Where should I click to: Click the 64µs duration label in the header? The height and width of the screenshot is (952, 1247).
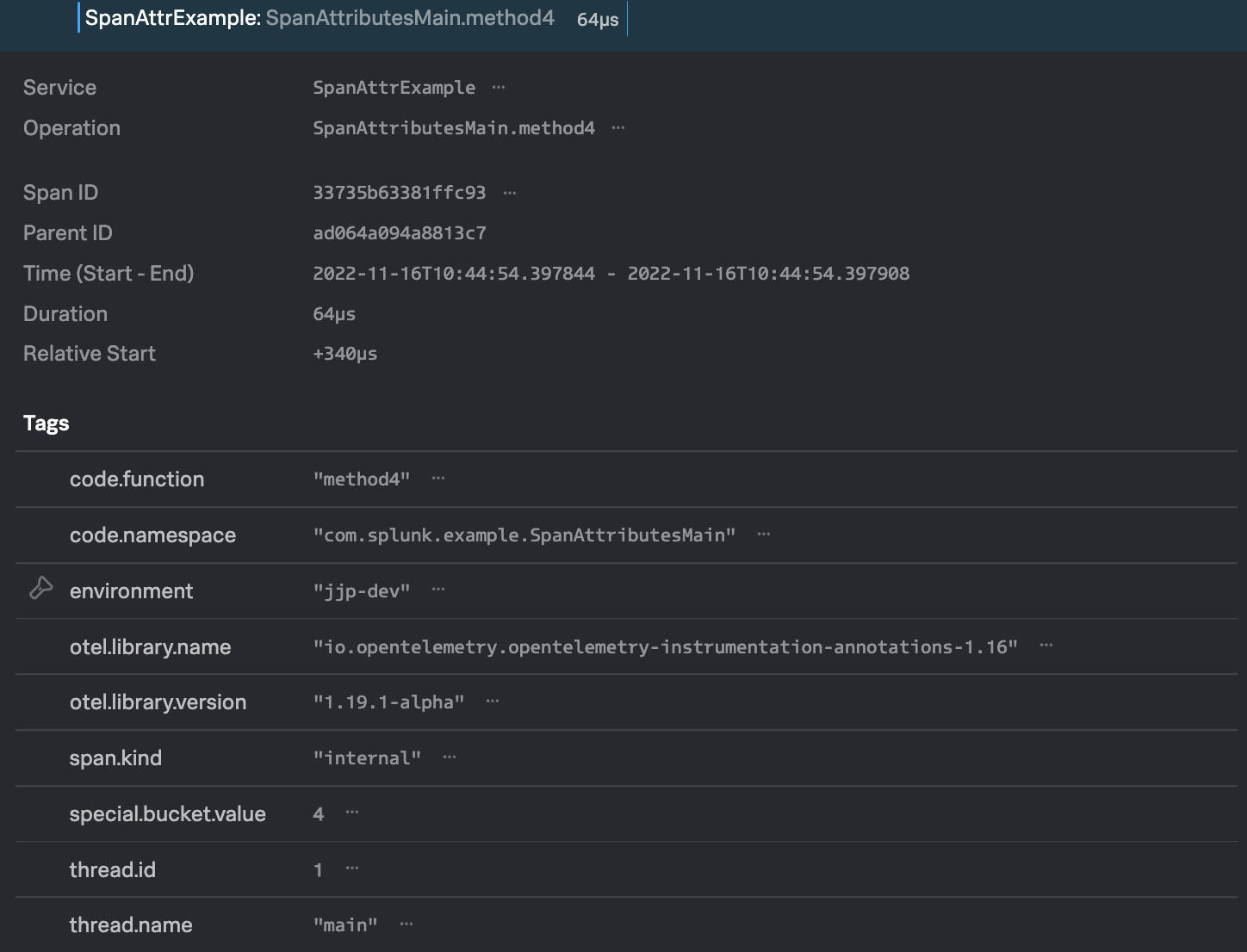pyautogui.click(x=598, y=20)
